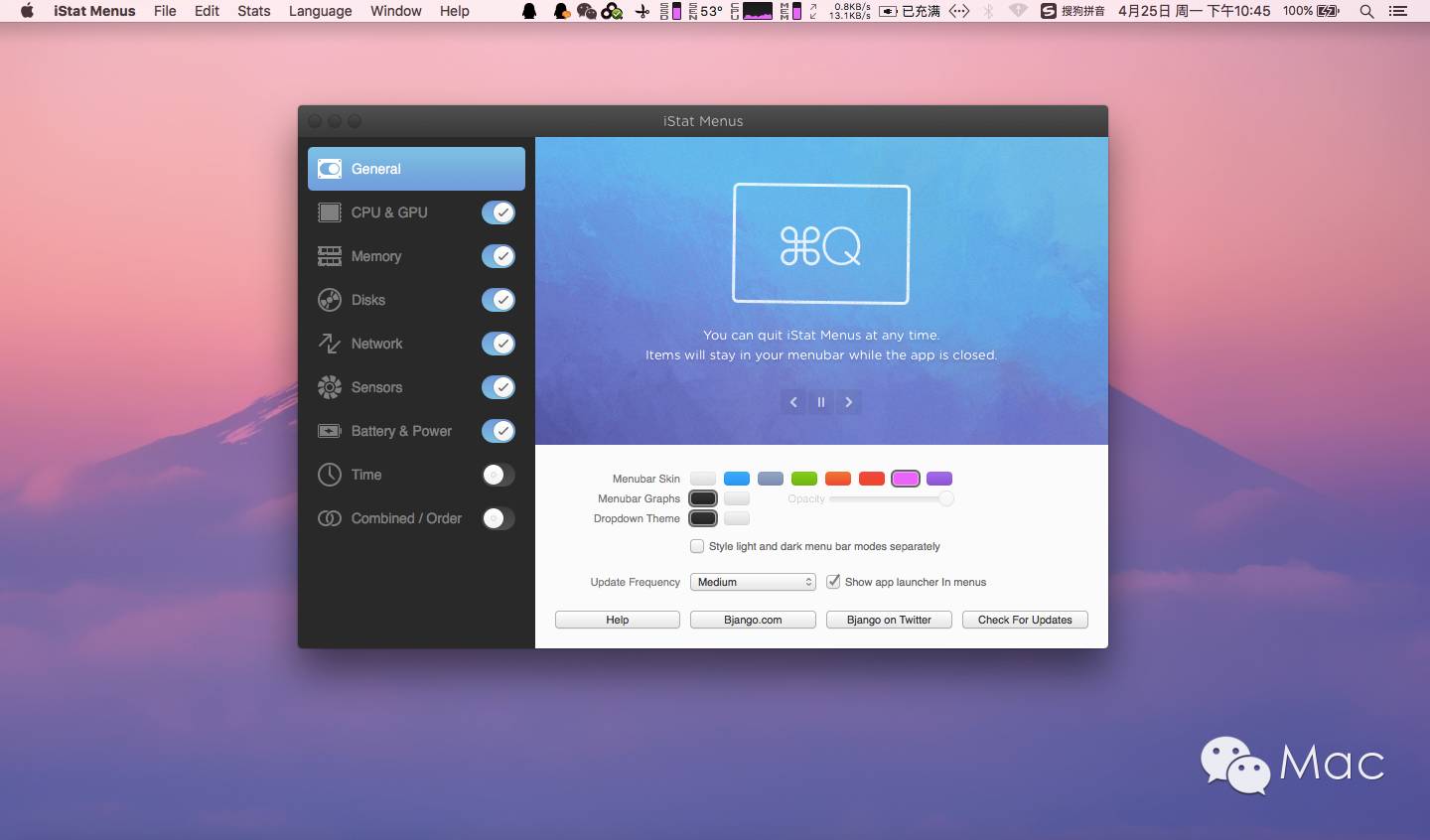Open the Combined / Order section
Viewport: 1430px width, 840px height.
(406, 518)
